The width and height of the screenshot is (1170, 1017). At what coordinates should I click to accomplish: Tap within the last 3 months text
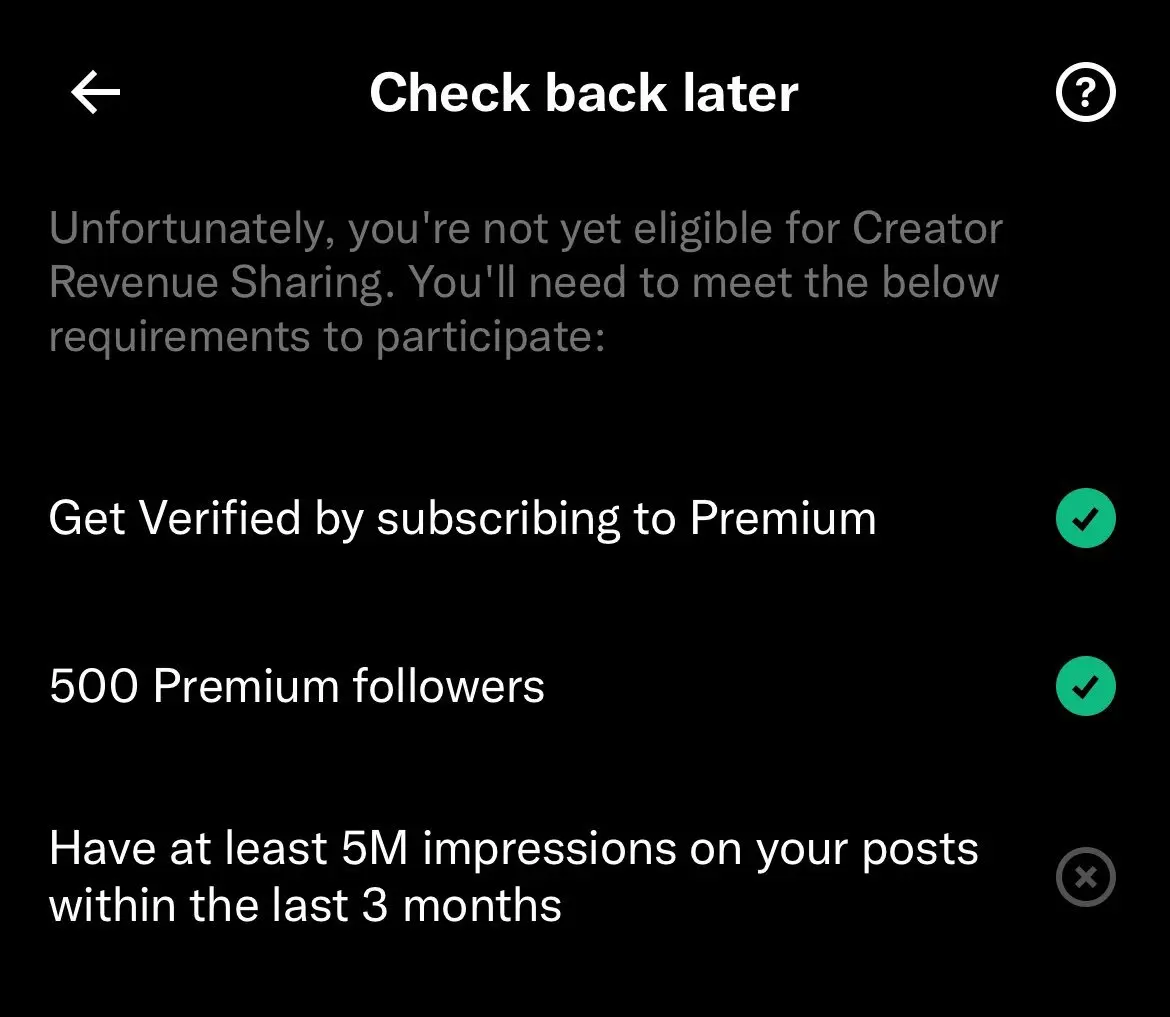point(305,905)
